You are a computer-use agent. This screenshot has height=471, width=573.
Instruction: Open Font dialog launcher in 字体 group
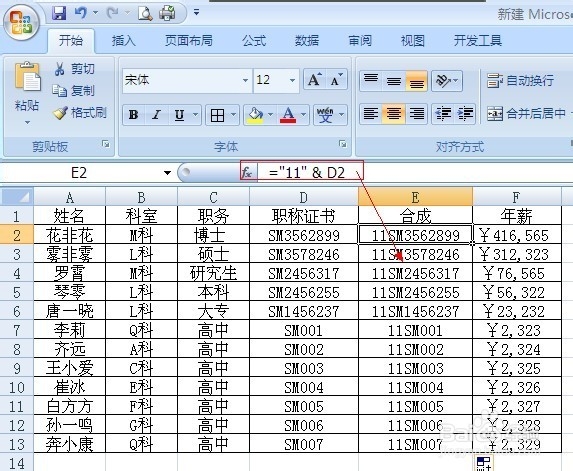click(x=342, y=144)
